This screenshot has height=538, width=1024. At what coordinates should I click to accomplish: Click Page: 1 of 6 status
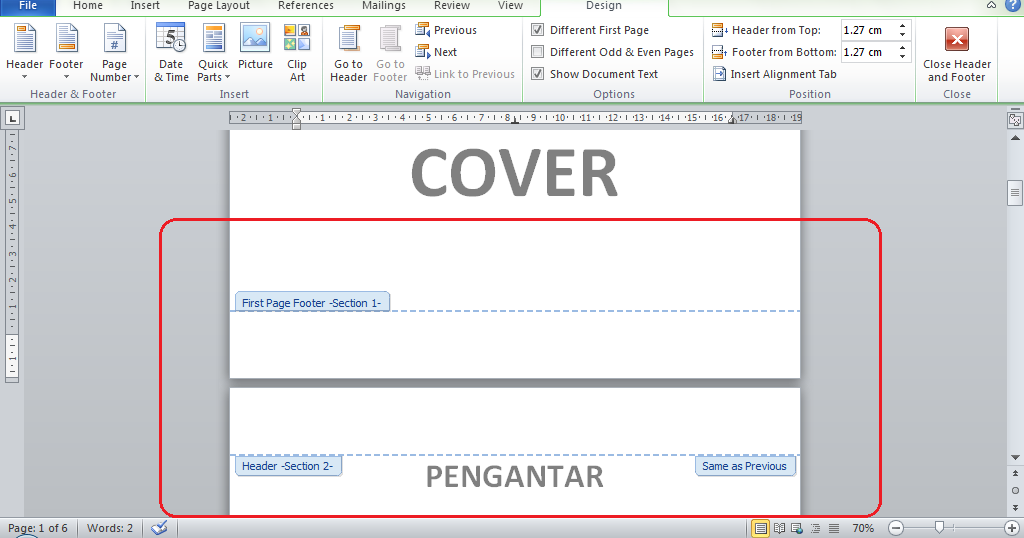[x=38, y=528]
